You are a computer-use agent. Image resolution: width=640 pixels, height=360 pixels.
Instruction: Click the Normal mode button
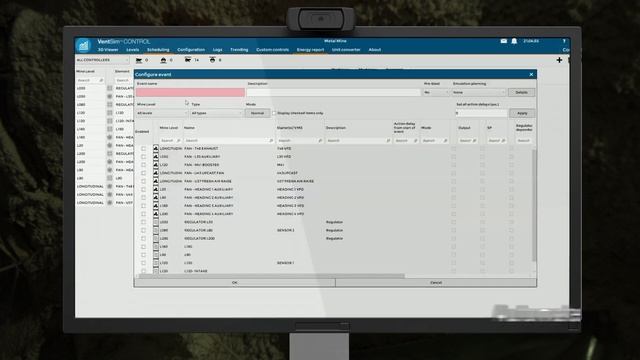257,113
